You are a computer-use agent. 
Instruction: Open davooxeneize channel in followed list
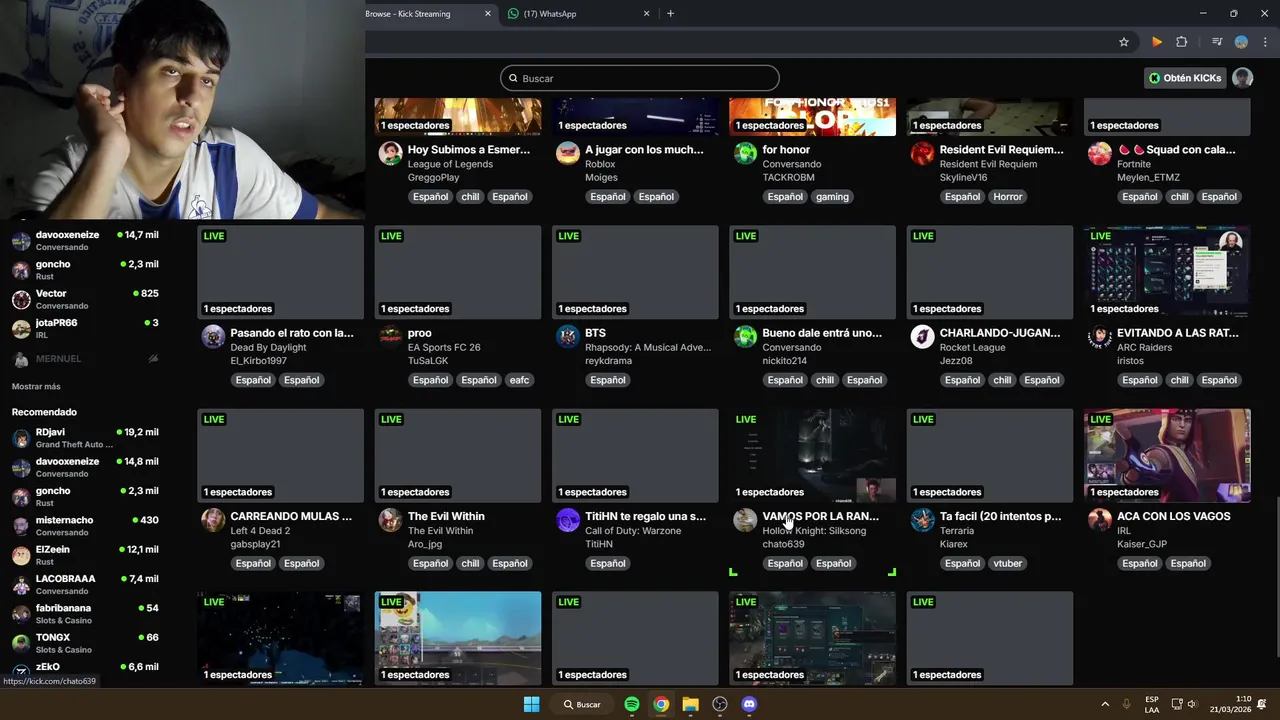point(85,240)
